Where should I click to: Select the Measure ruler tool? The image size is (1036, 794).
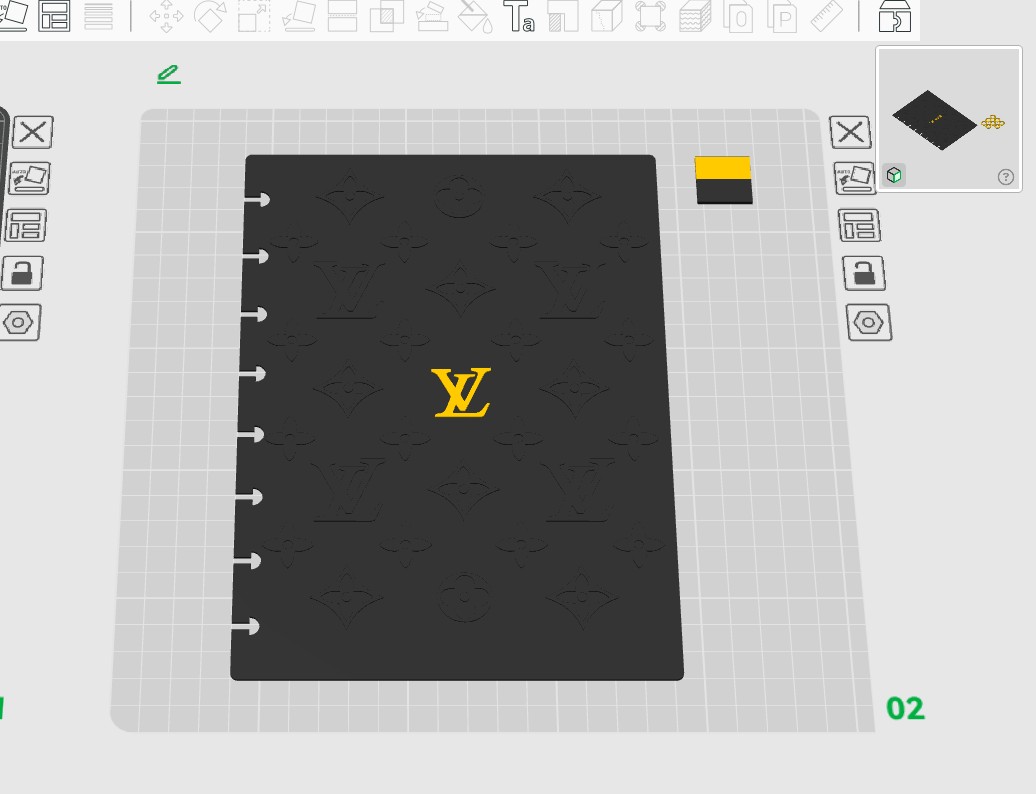click(x=827, y=16)
